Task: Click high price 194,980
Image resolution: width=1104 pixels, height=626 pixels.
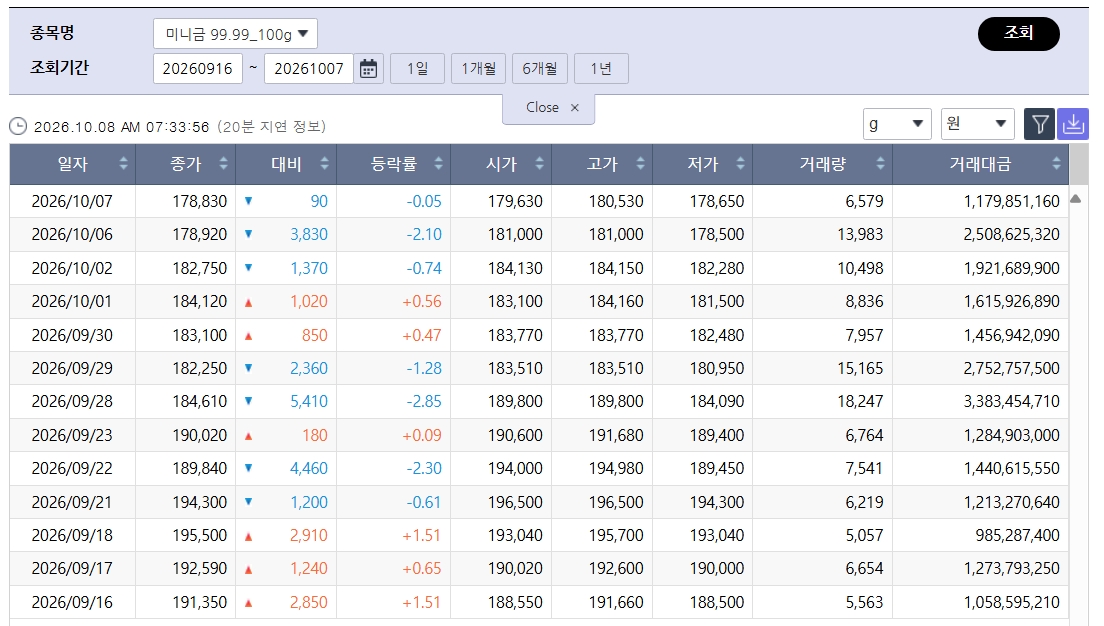Action: 616,468
